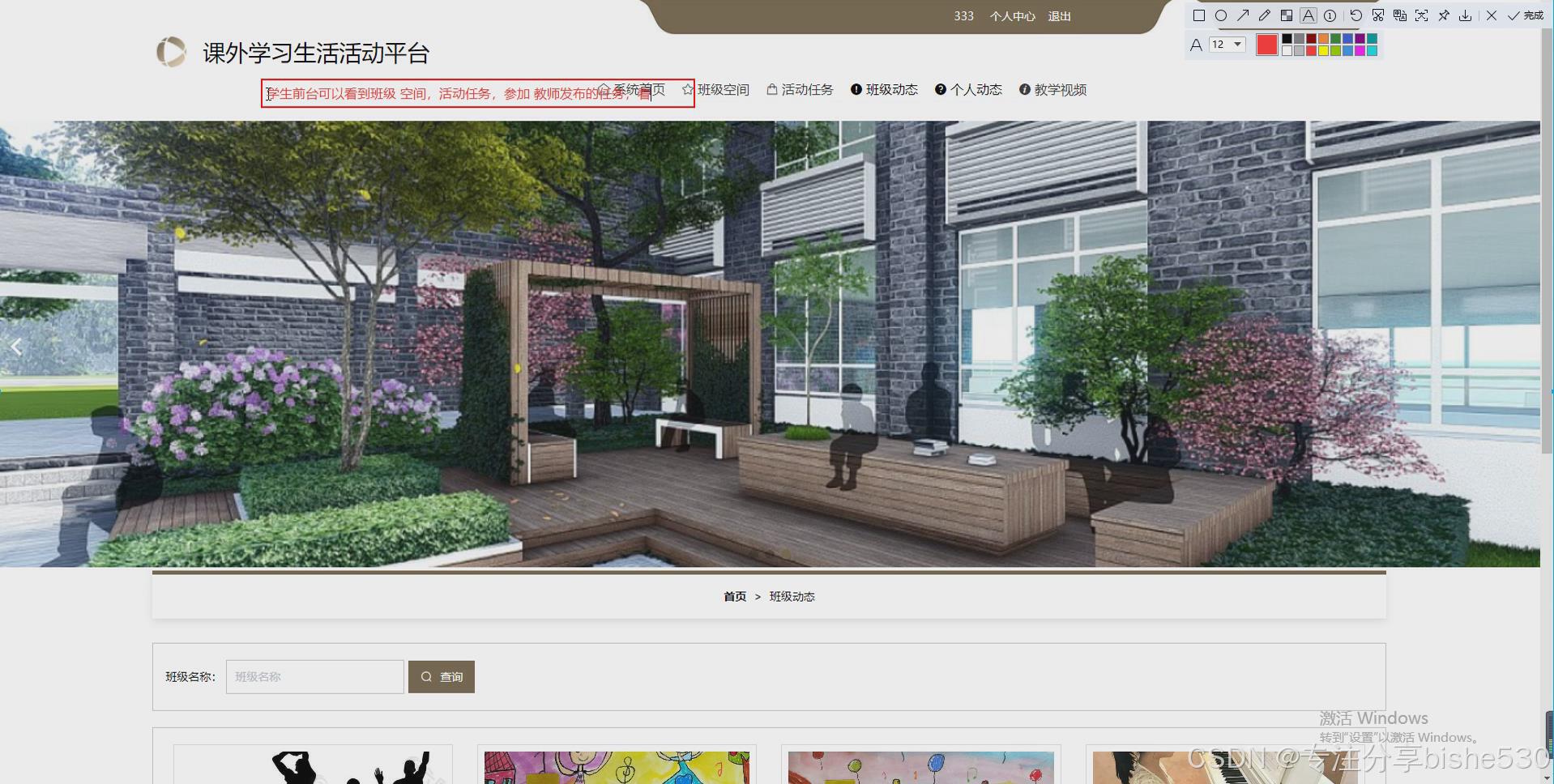Screen dimensions: 1554x784
Task: Select the ellipse drawing tool
Action: pos(1221,15)
